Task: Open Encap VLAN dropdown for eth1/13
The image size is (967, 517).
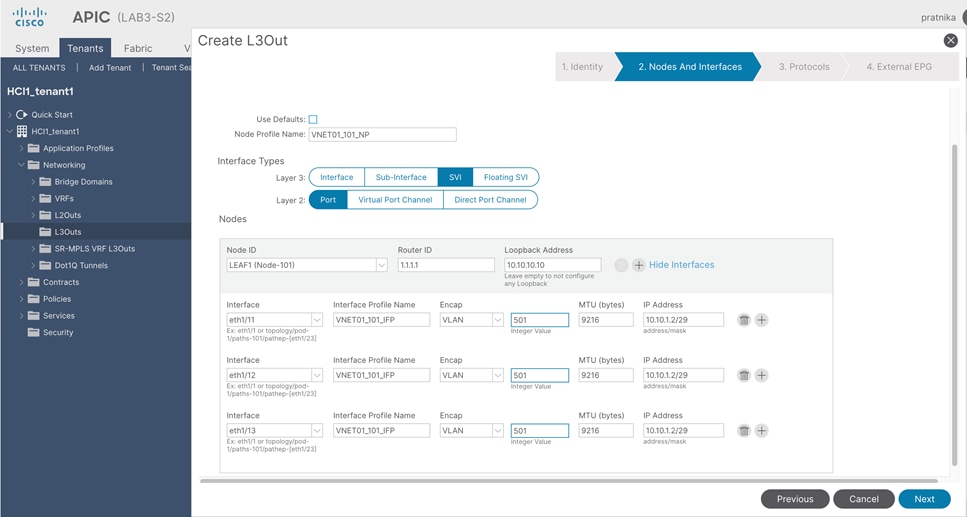Action: coord(498,431)
